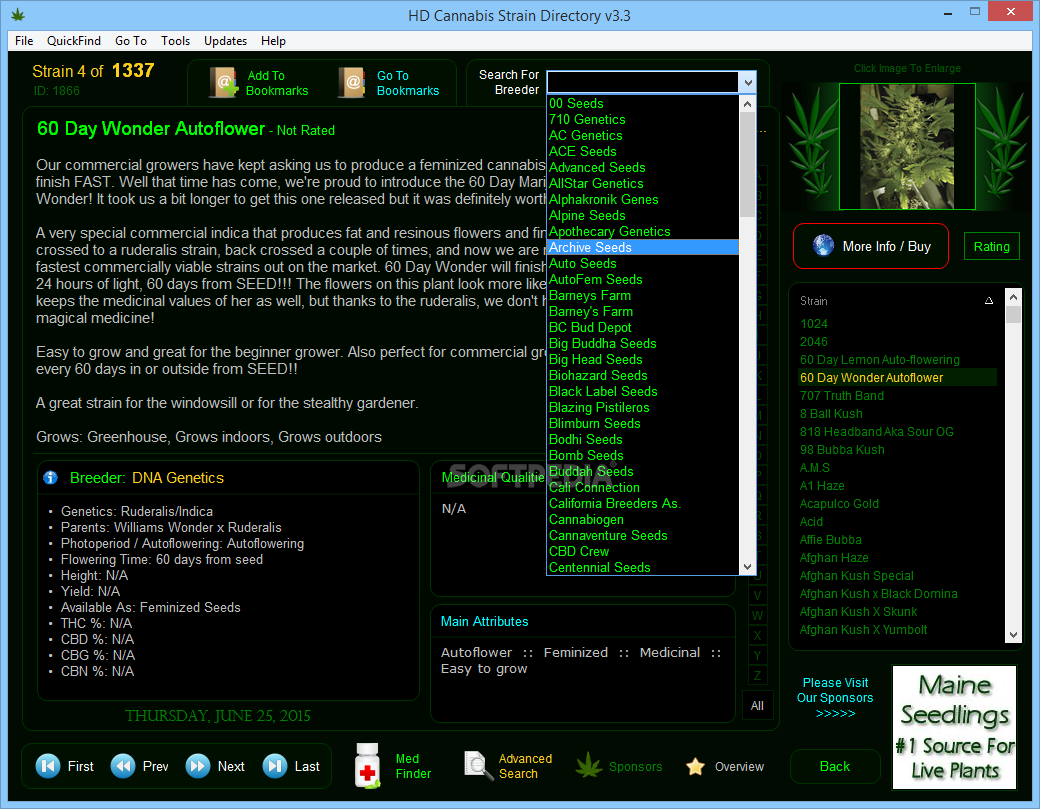This screenshot has height=809, width=1040.
Task: Click the Z letter filter
Action: pos(757,675)
